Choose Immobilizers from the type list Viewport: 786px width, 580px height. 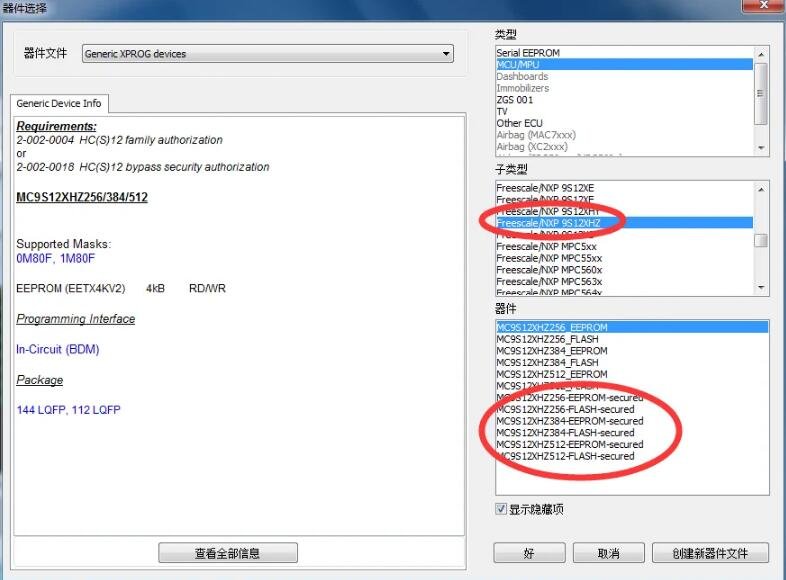(x=522, y=88)
